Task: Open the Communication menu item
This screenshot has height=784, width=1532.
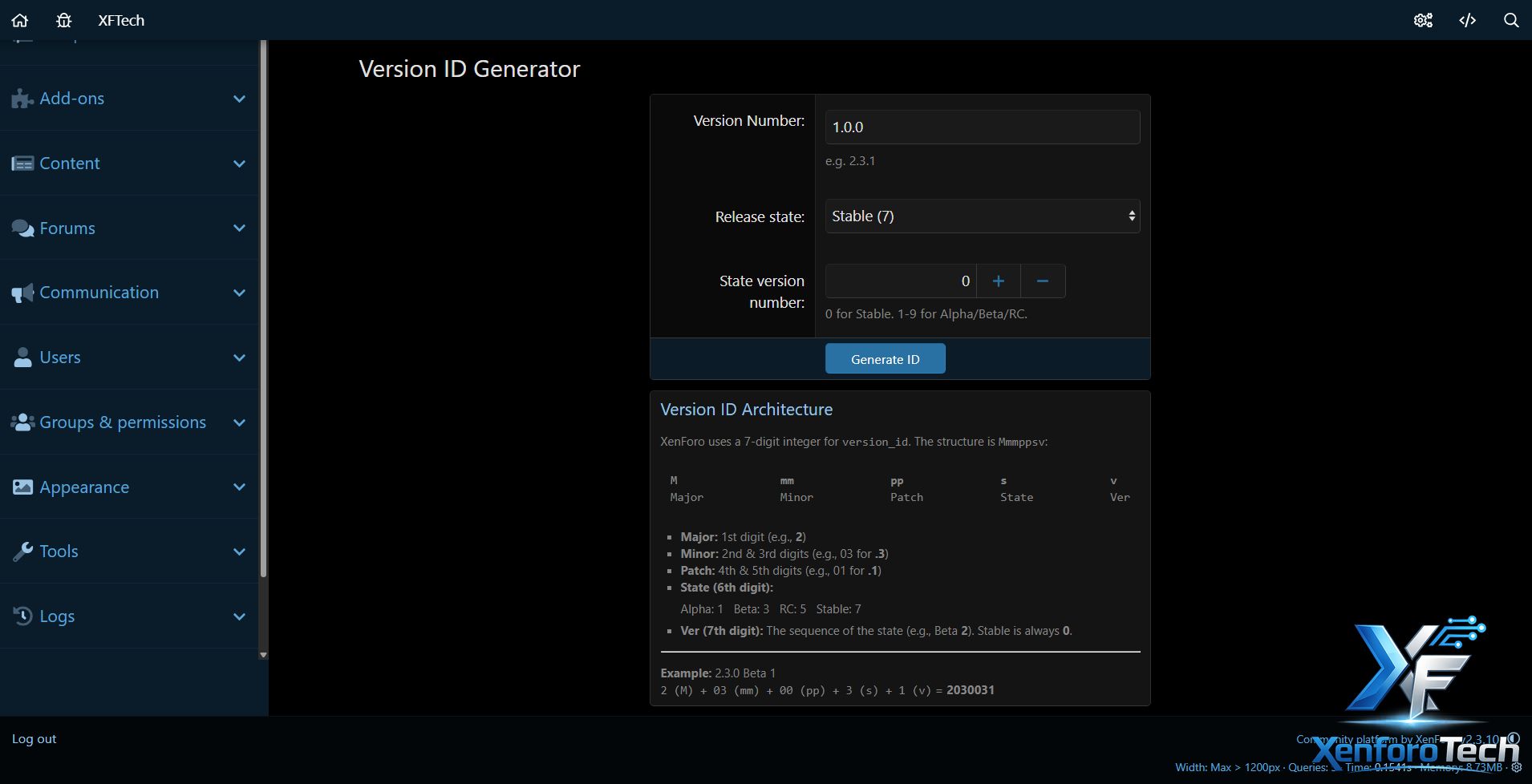Action: tap(99, 293)
